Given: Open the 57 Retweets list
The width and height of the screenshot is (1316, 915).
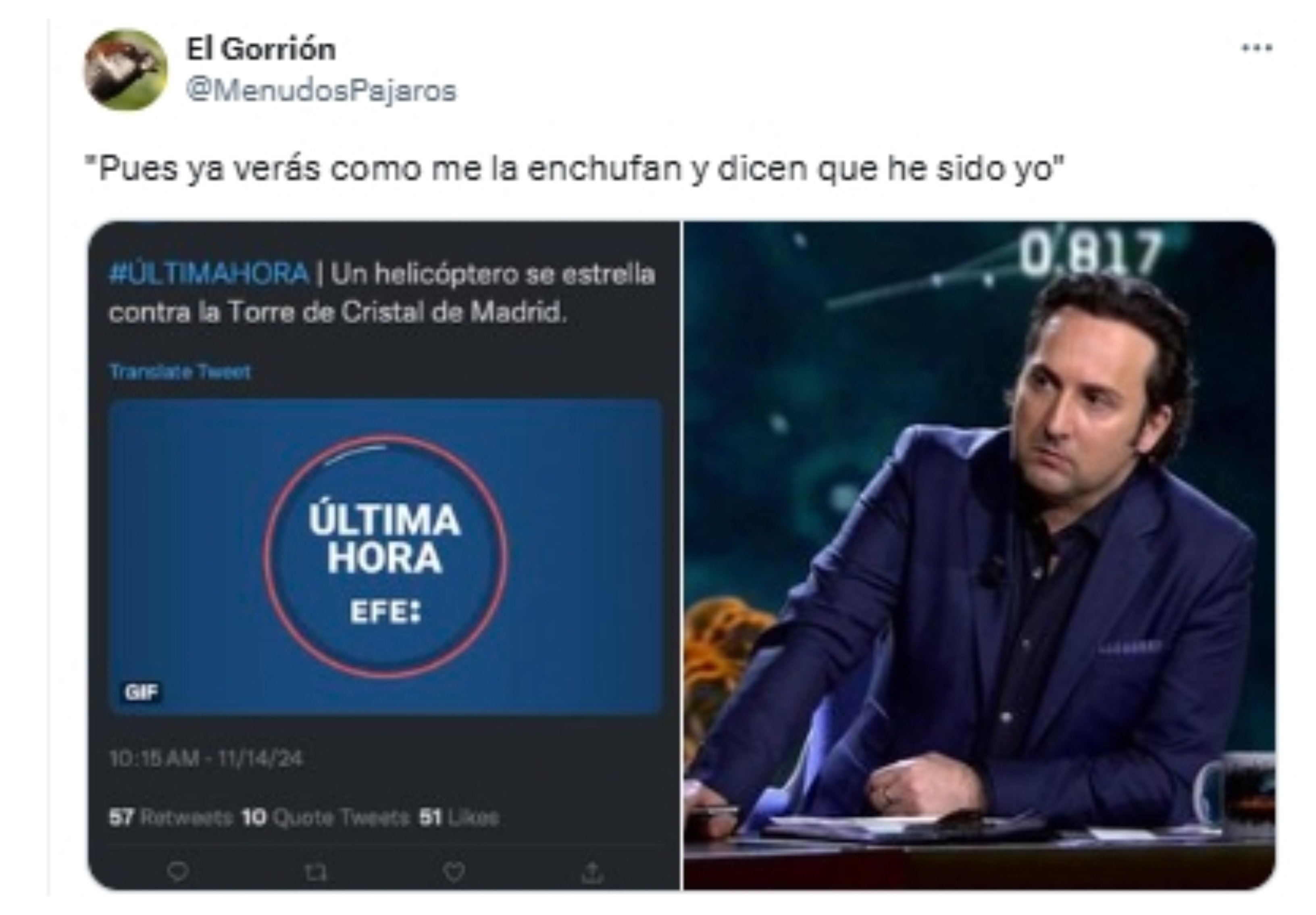Looking at the screenshot, I should 170,817.
